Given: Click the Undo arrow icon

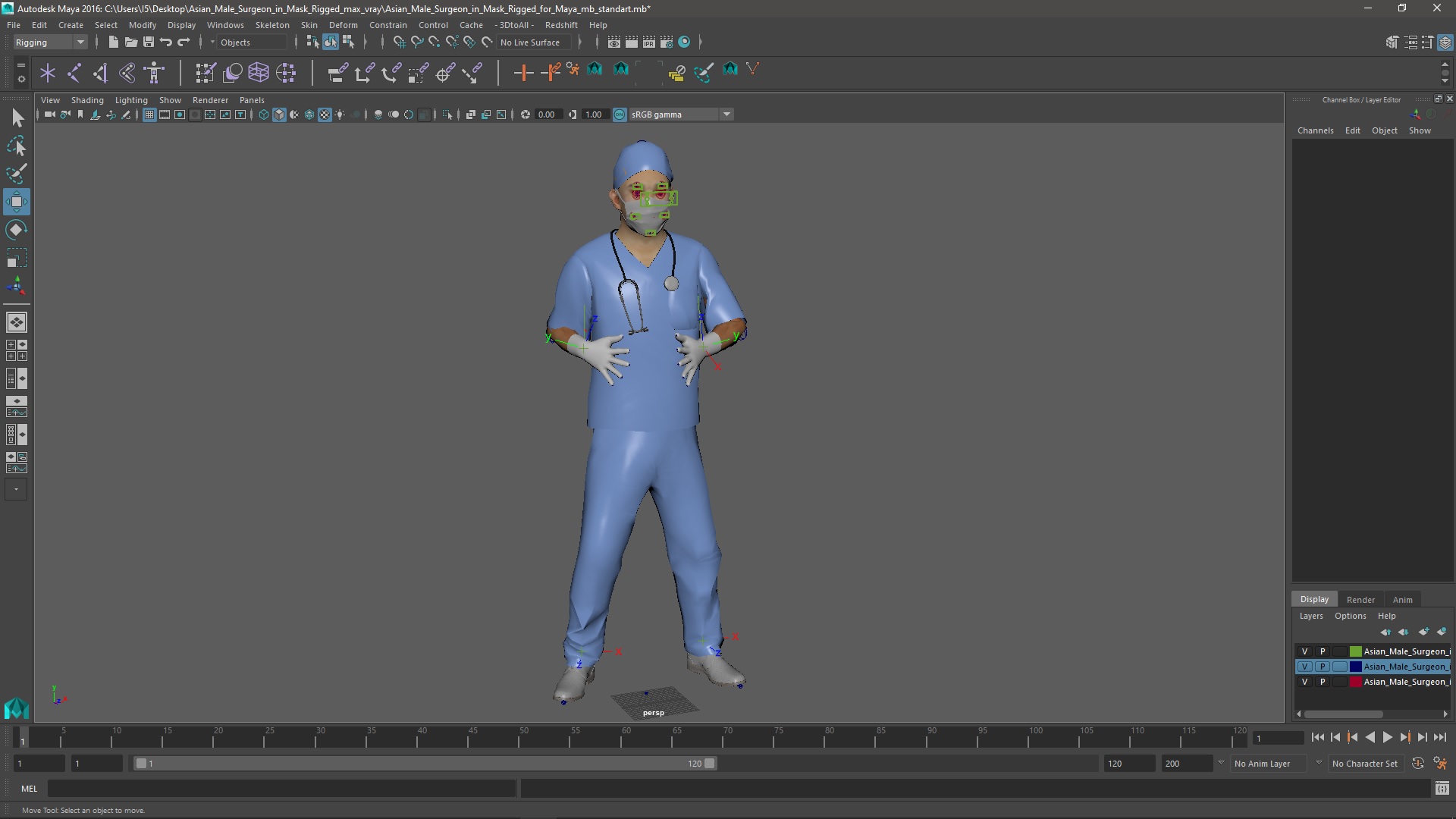Looking at the screenshot, I should [x=166, y=42].
